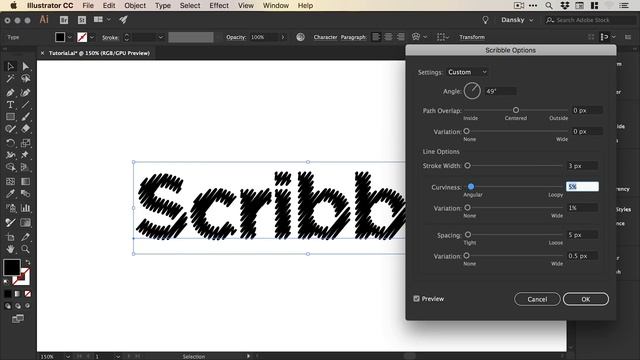Screen dimensions: 640x360
Task: Select the Magic Wand tool
Action: point(10,78)
